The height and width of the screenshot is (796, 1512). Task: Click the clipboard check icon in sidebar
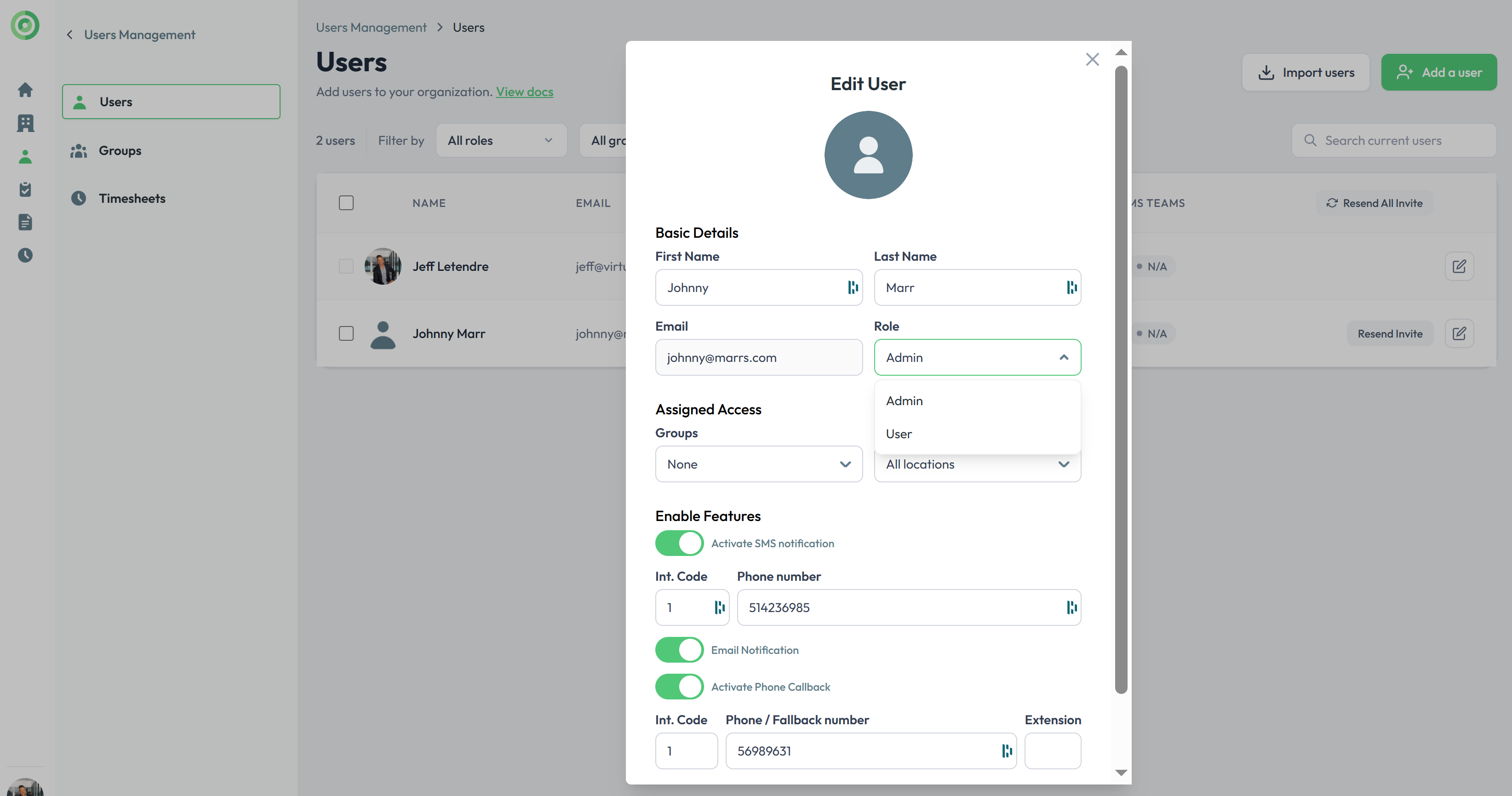point(25,189)
